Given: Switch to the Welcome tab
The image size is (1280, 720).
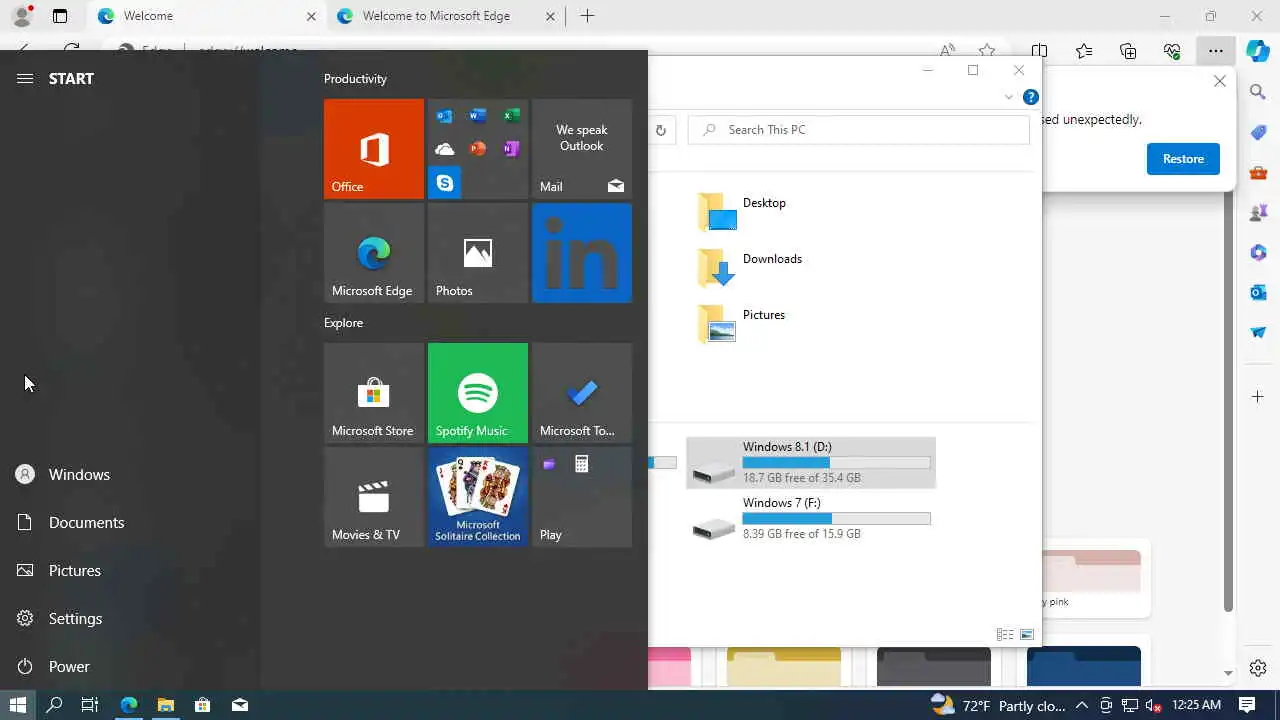Looking at the screenshot, I should tap(207, 16).
